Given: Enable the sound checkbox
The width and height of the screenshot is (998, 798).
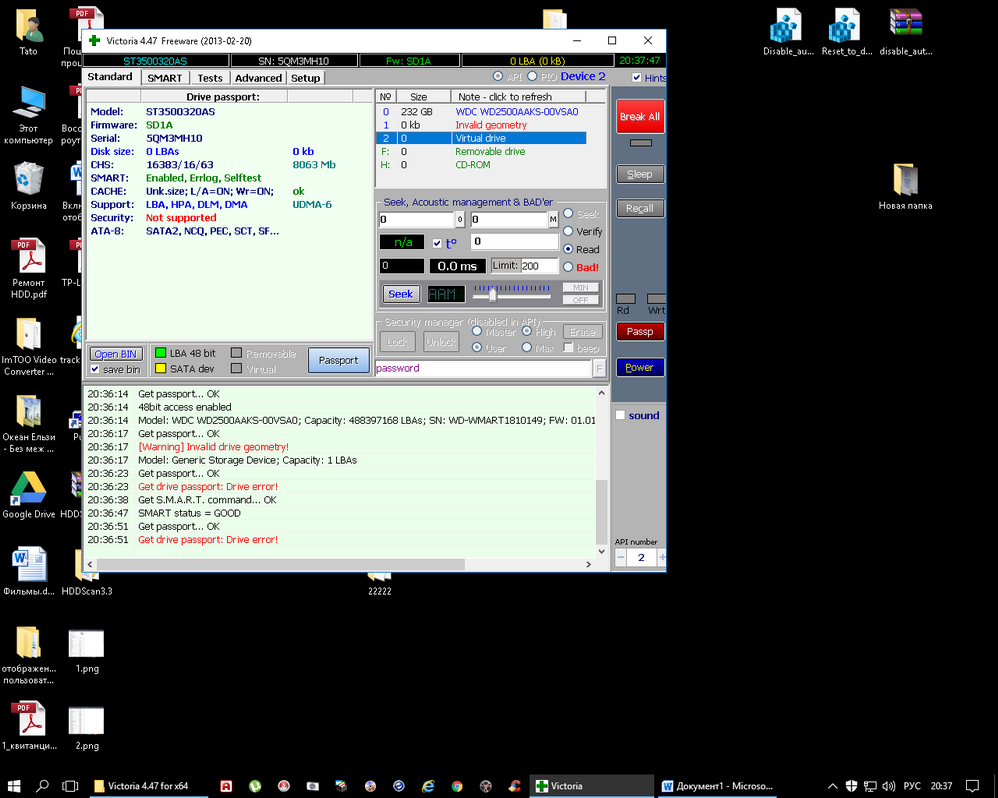Looking at the screenshot, I should [x=620, y=415].
